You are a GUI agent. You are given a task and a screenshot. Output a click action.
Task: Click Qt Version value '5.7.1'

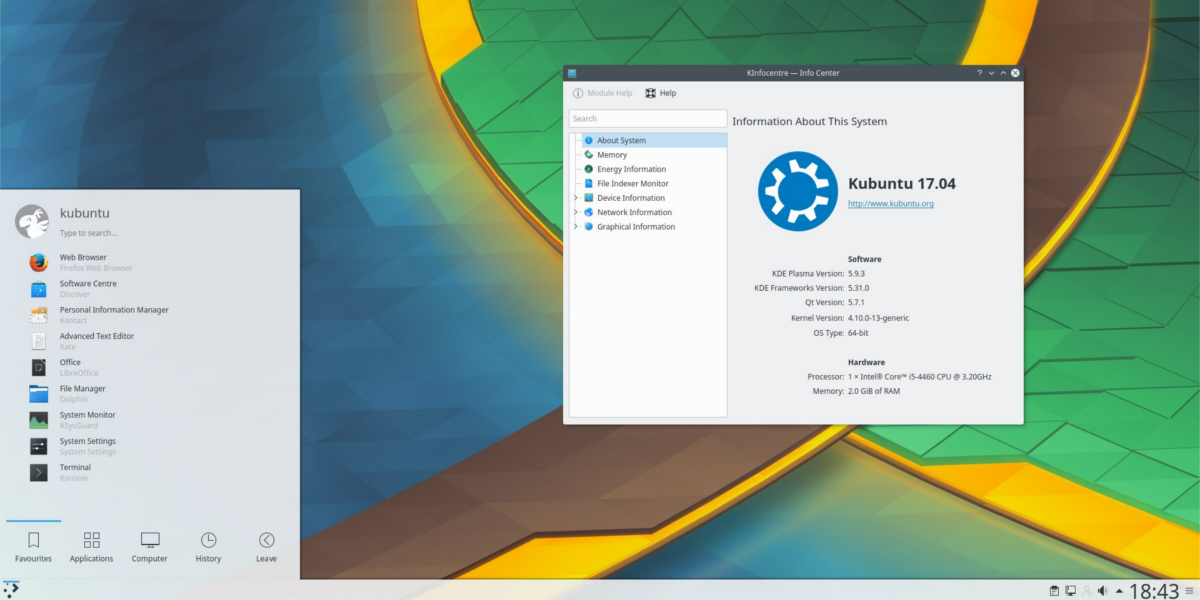point(859,303)
